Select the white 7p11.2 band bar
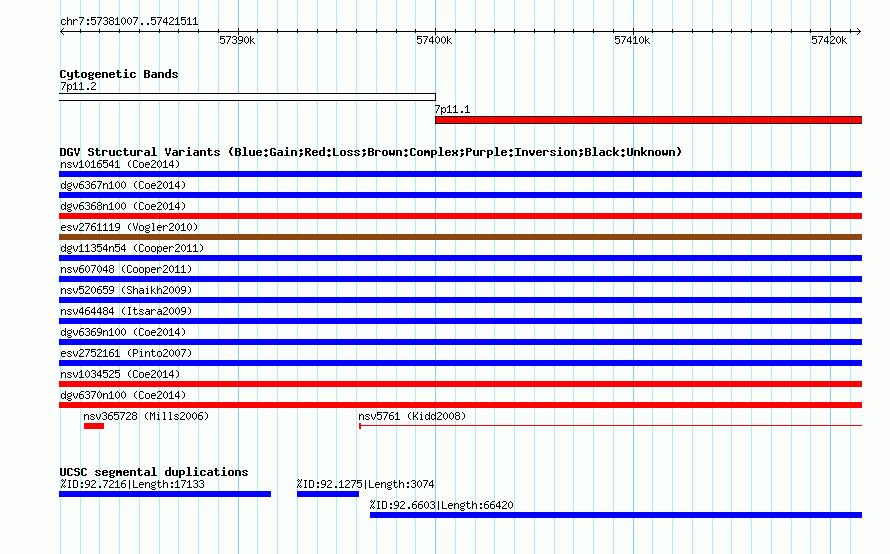The height and width of the screenshot is (554, 890). 247,97
